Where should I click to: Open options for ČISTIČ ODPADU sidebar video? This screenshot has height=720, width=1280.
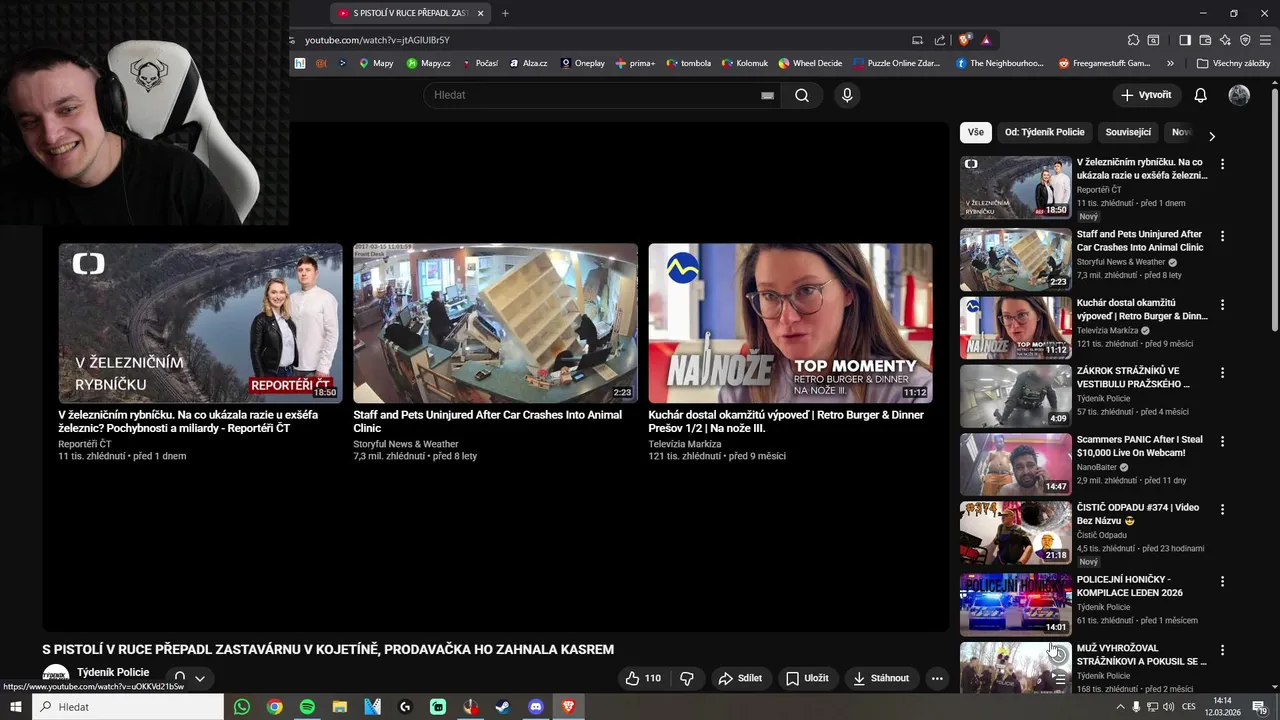[x=1222, y=509]
